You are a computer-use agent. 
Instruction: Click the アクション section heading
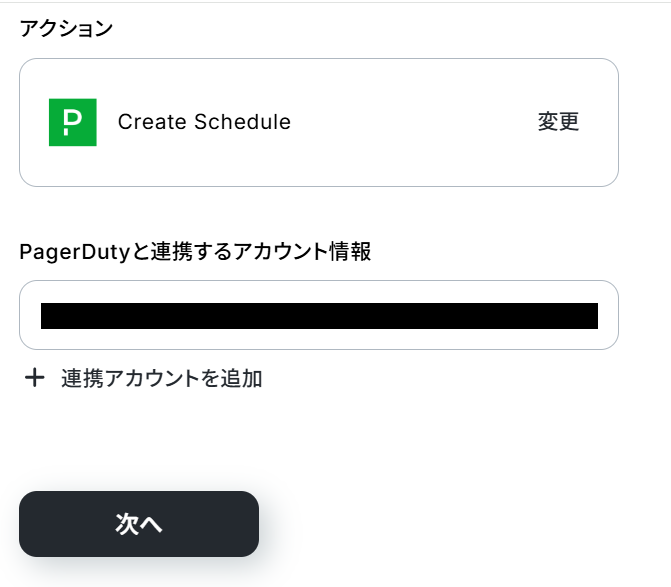click(66, 29)
